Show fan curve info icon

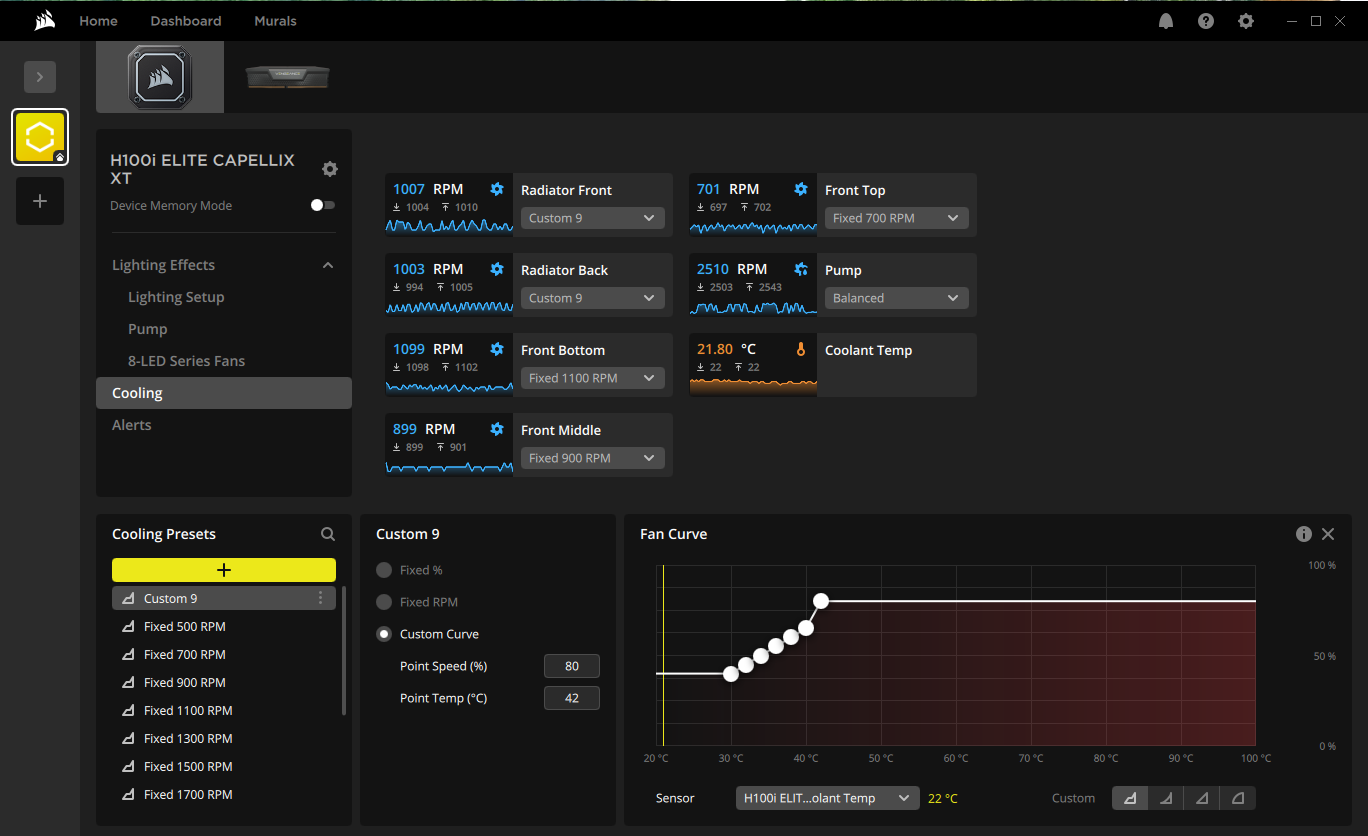(x=1304, y=534)
